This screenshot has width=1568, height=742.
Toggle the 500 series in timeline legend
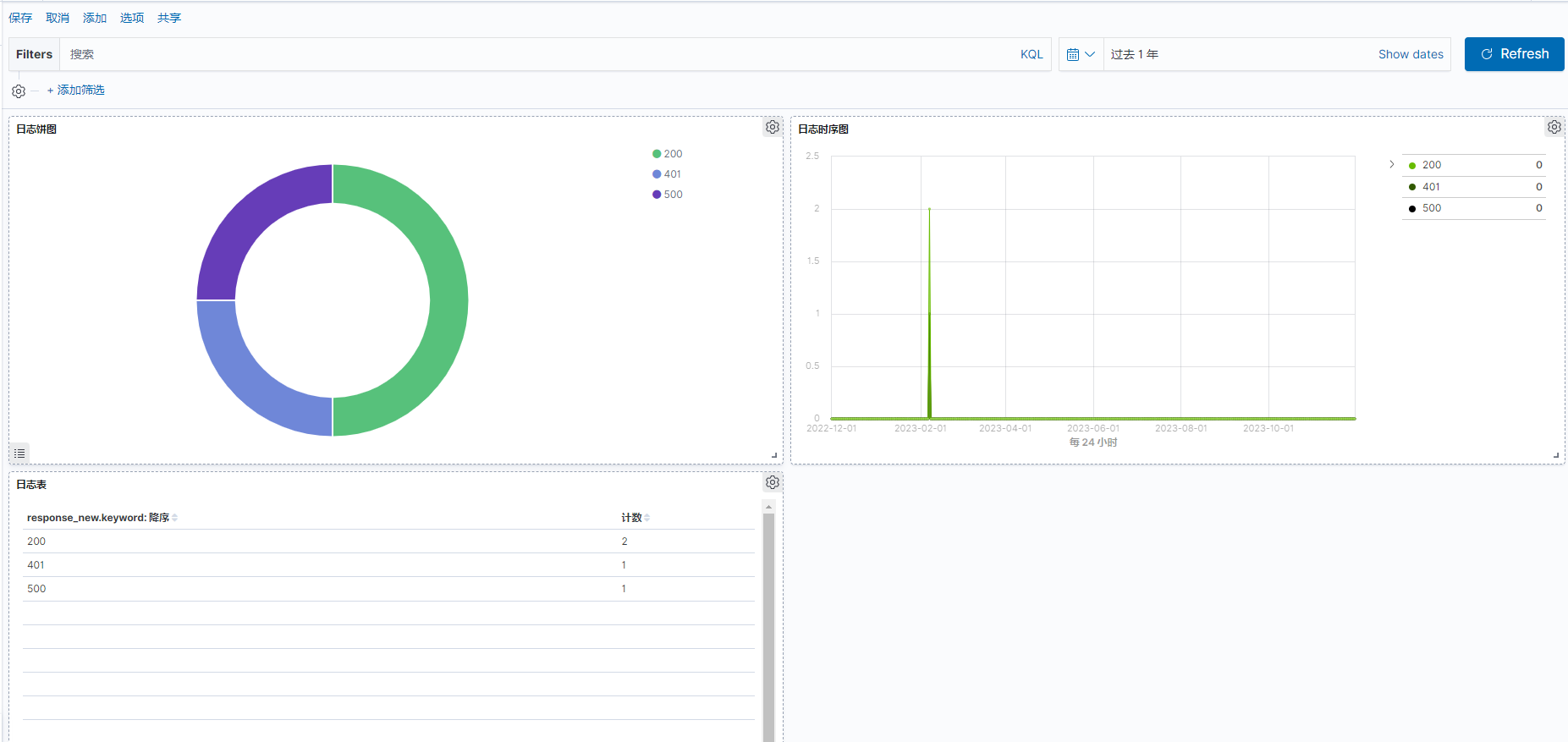(1474, 208)
